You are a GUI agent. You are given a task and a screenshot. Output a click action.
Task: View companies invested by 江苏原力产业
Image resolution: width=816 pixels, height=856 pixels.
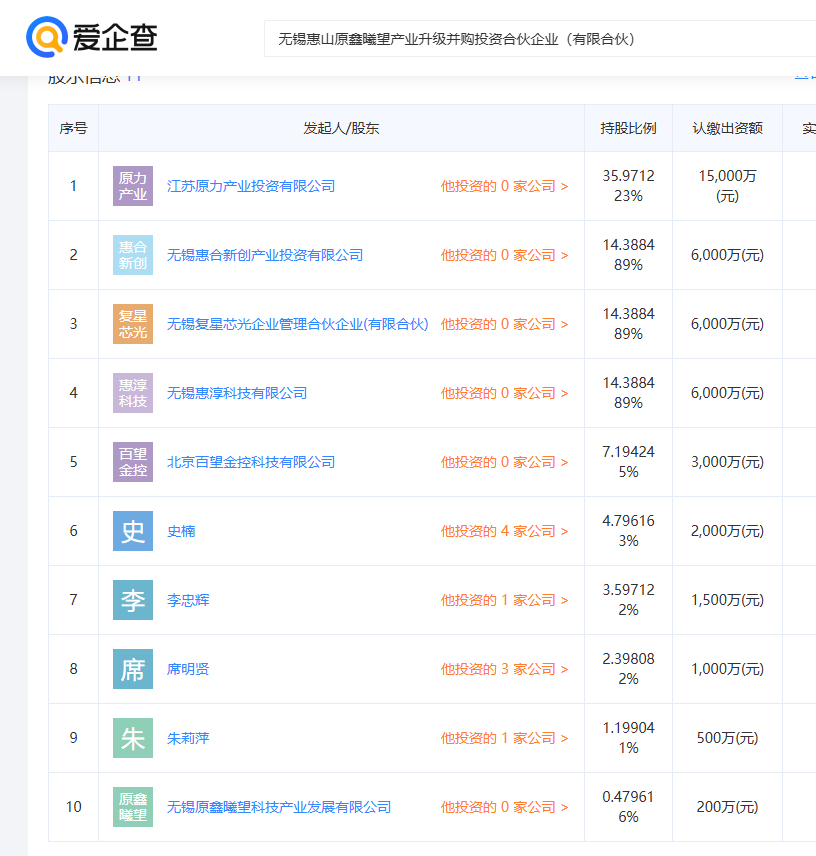coord(504,186)
